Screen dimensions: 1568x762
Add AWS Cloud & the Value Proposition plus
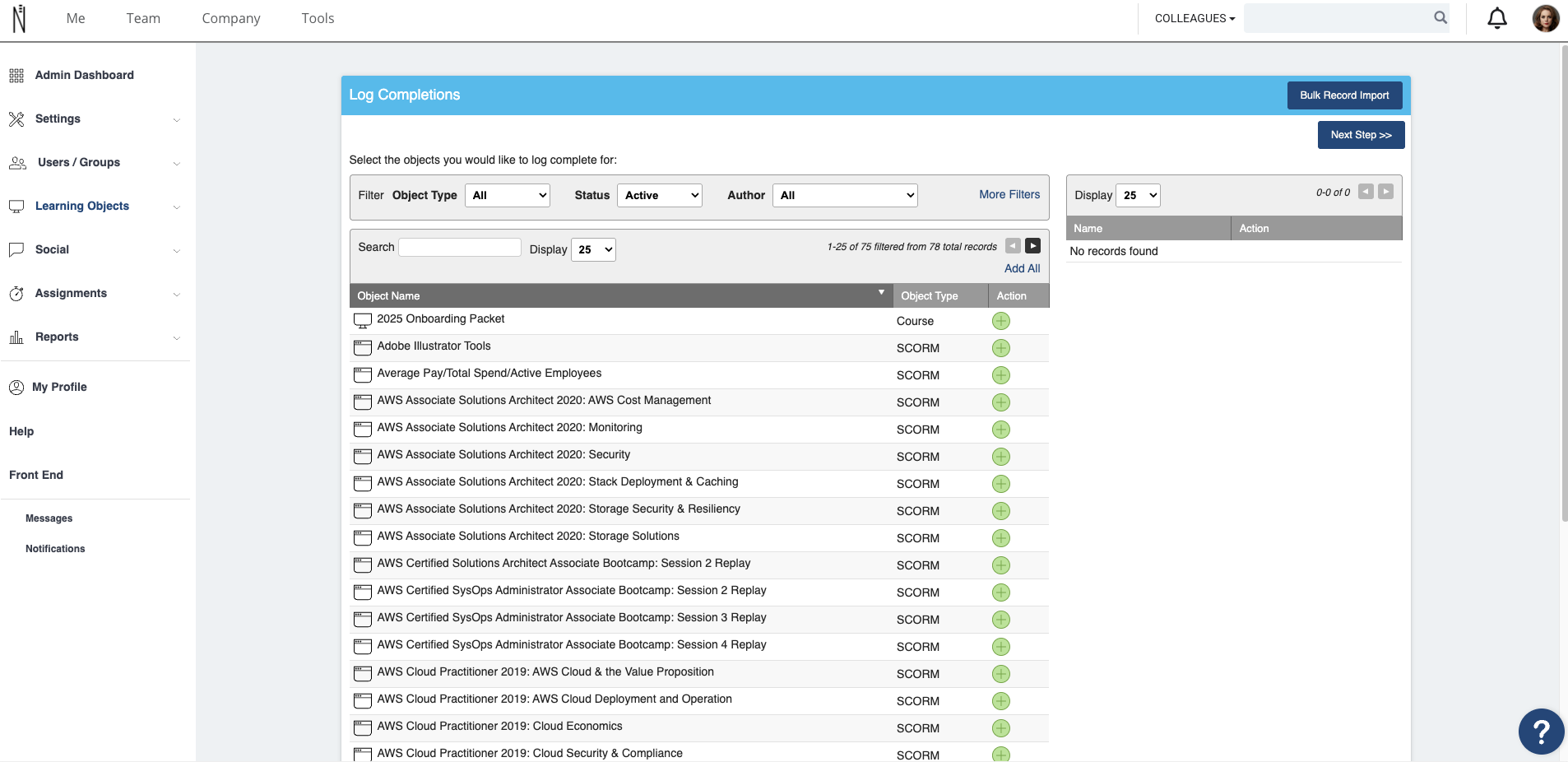[x=1000, y=674]
